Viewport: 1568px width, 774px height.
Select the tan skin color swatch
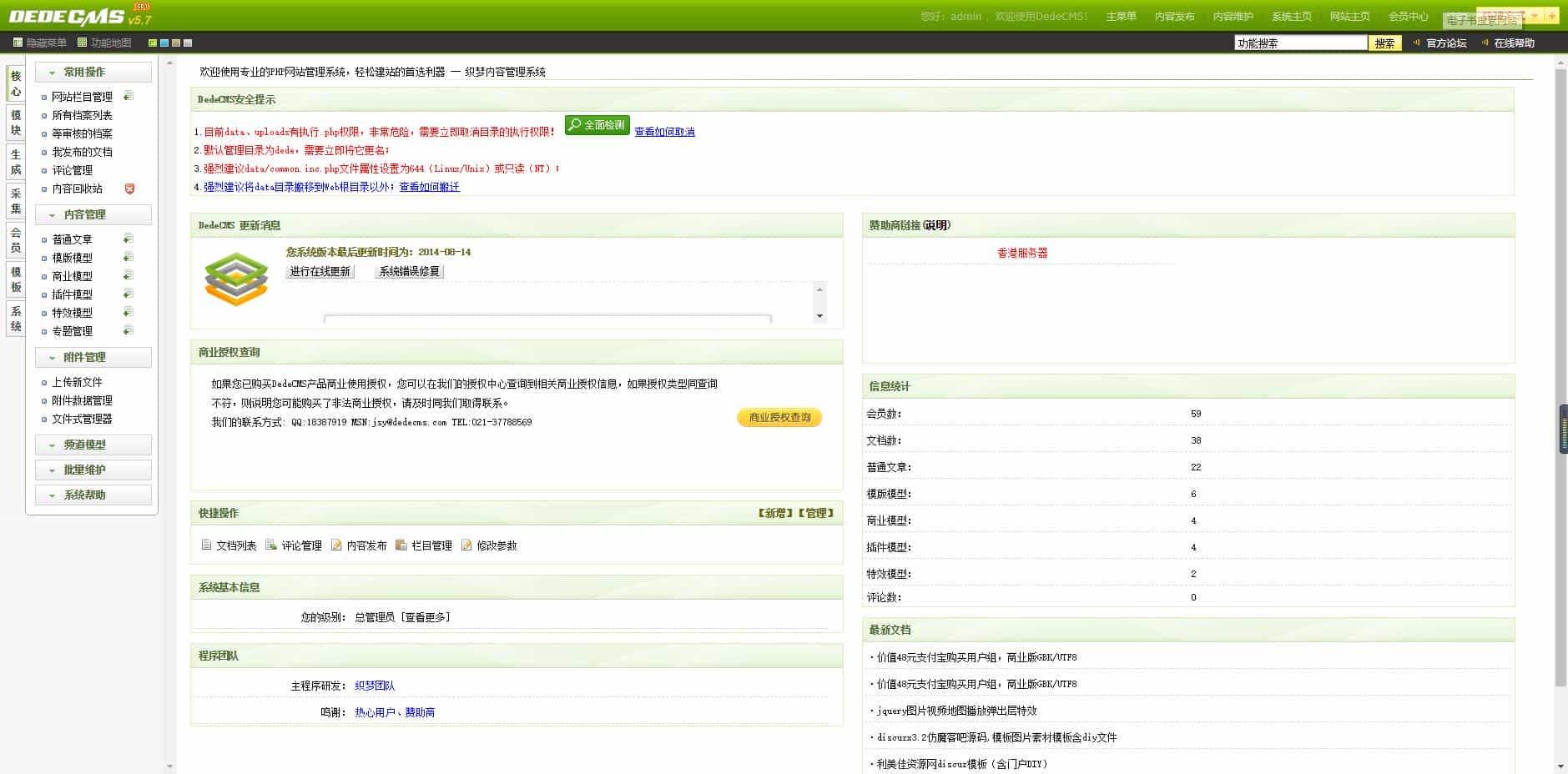point(176,43)
